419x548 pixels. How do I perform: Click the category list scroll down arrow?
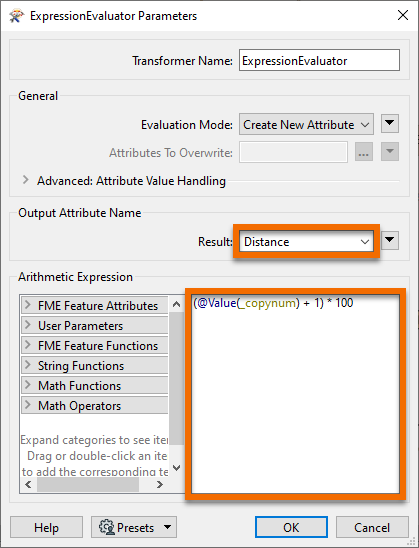point(176,468)
